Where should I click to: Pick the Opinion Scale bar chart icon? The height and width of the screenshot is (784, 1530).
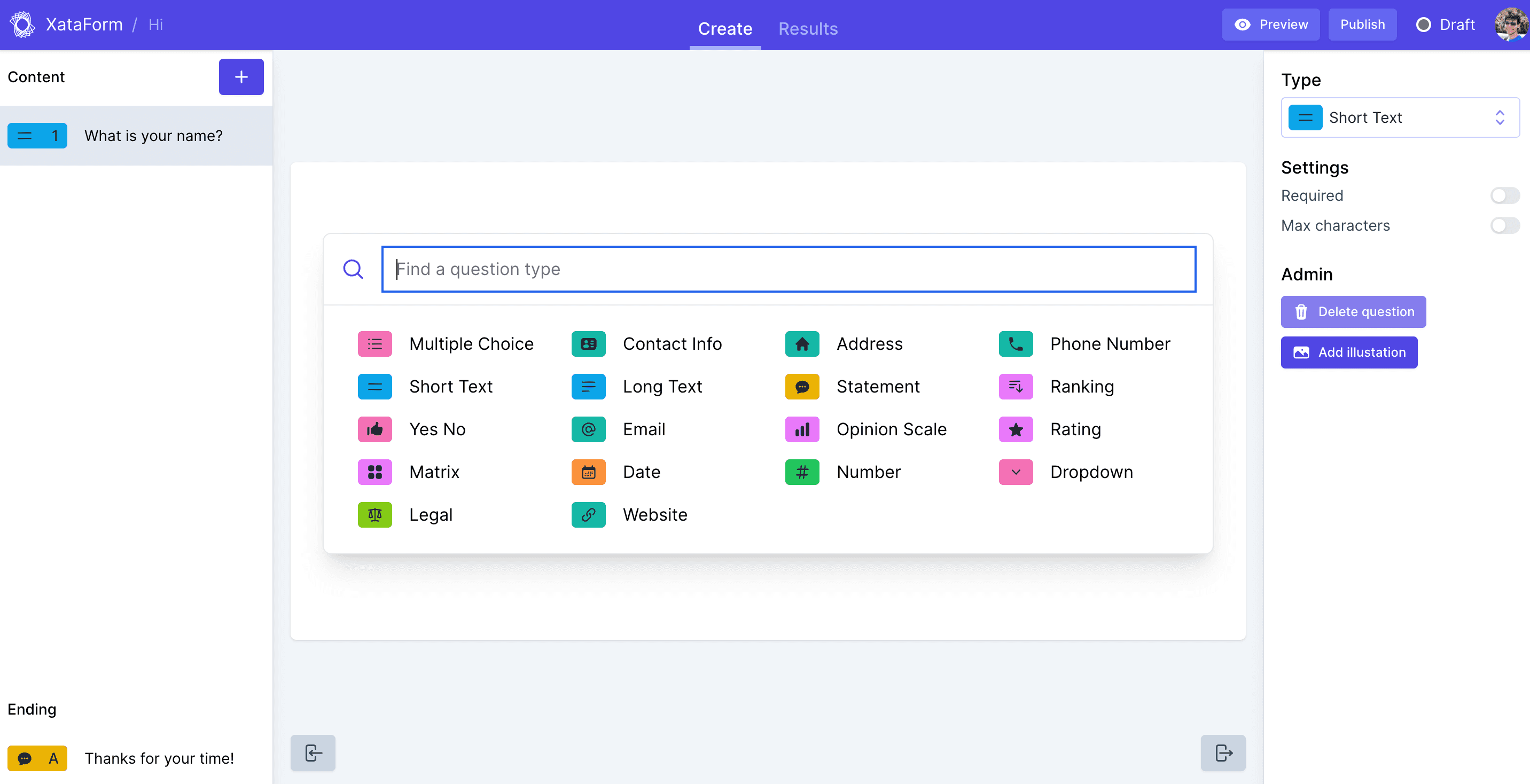click(802, 429)
